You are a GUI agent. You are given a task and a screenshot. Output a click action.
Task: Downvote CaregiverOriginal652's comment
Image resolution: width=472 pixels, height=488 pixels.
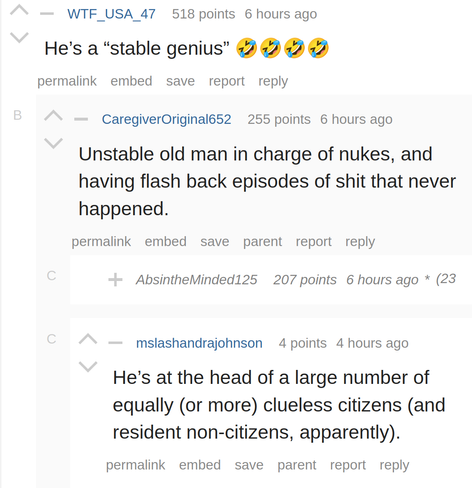point(53,143)
